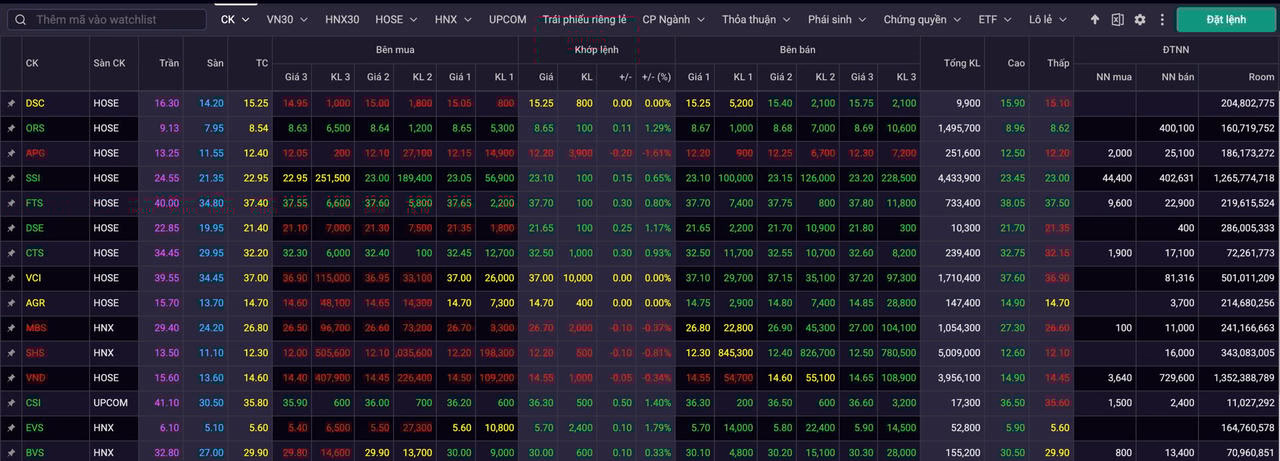Open the VCI stock symbol link

pos(34,278)
